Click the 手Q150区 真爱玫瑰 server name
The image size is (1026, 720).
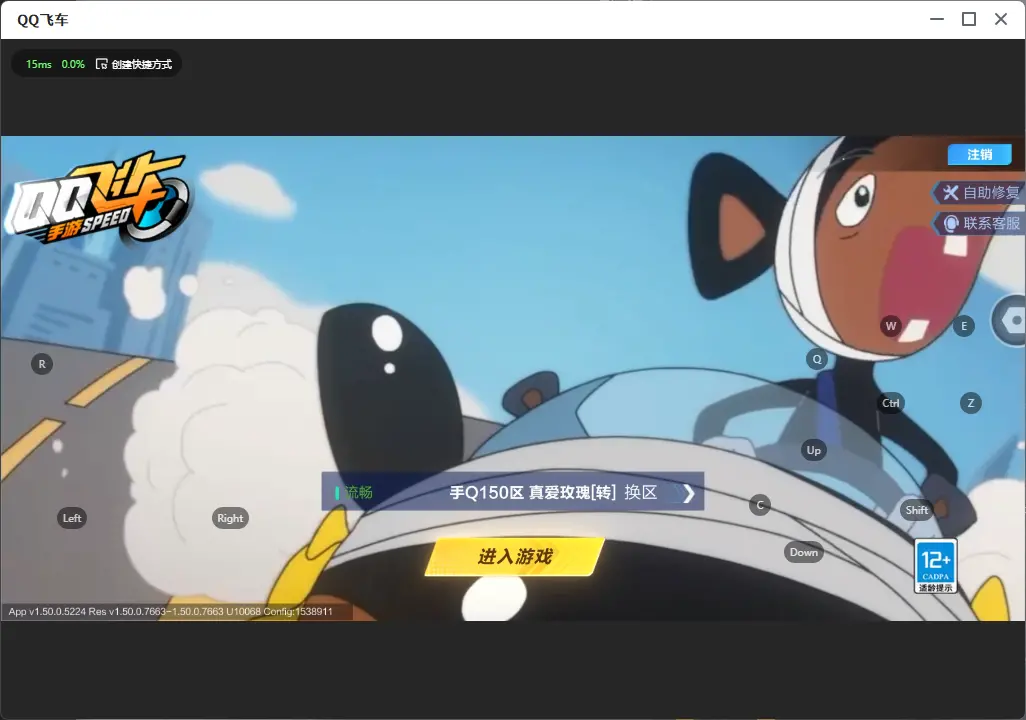click(533, 492)
